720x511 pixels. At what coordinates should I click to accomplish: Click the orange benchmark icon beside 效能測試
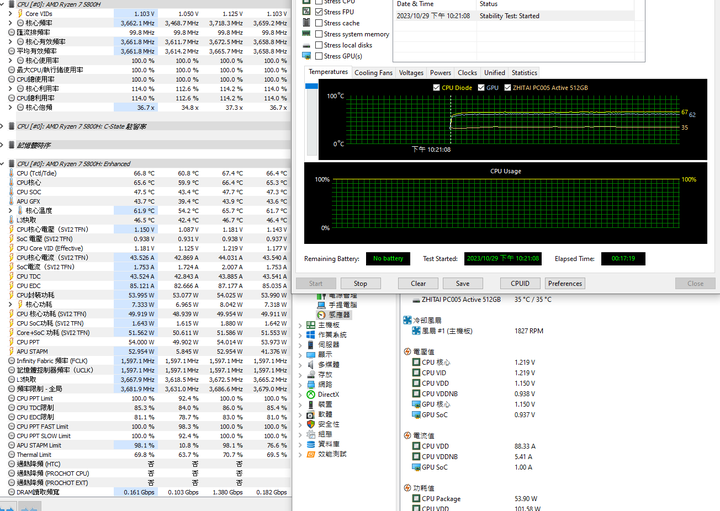pyautogui.click(x=311, y=454)
